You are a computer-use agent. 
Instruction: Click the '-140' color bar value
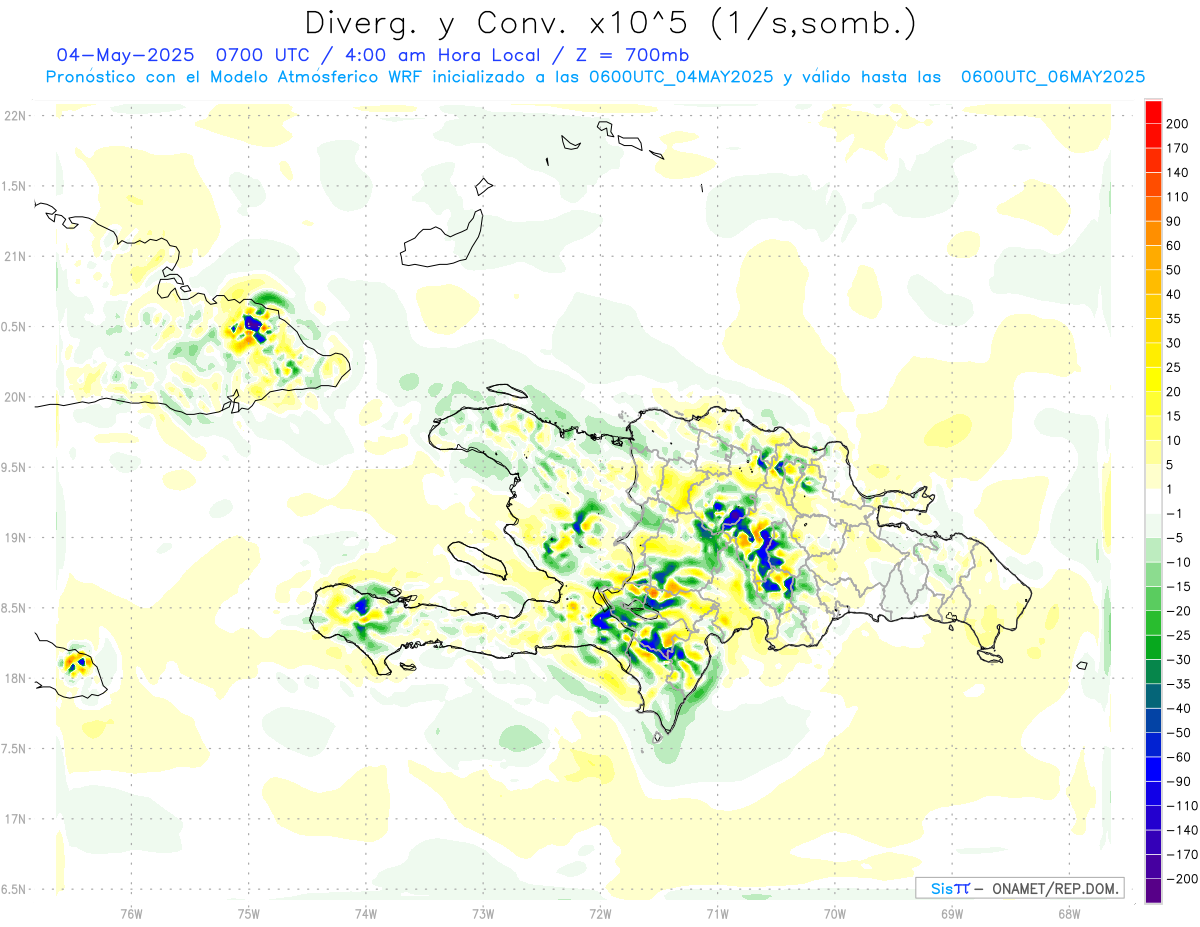point(1180,830)
